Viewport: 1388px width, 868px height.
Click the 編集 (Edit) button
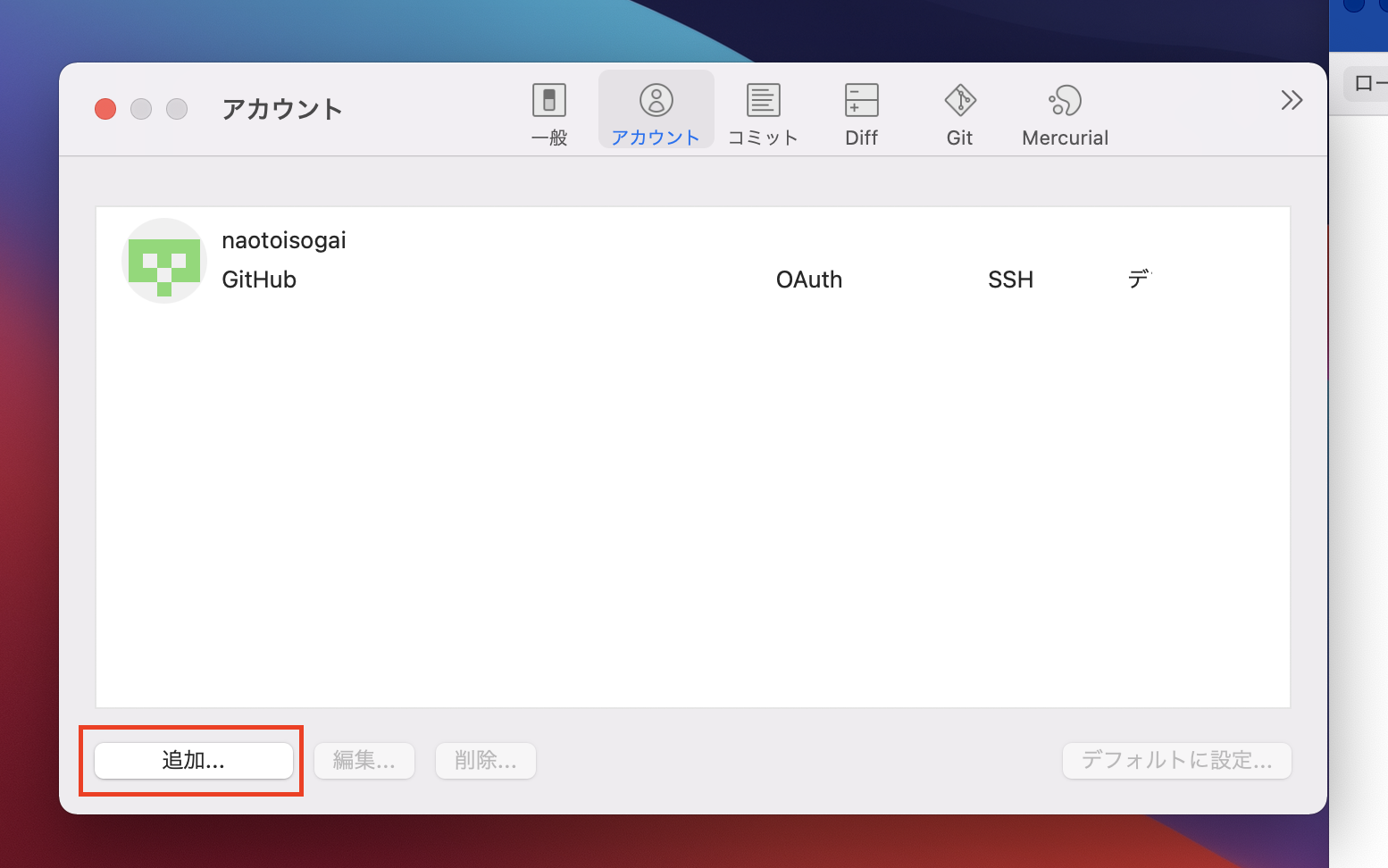(x=364, y=760)
